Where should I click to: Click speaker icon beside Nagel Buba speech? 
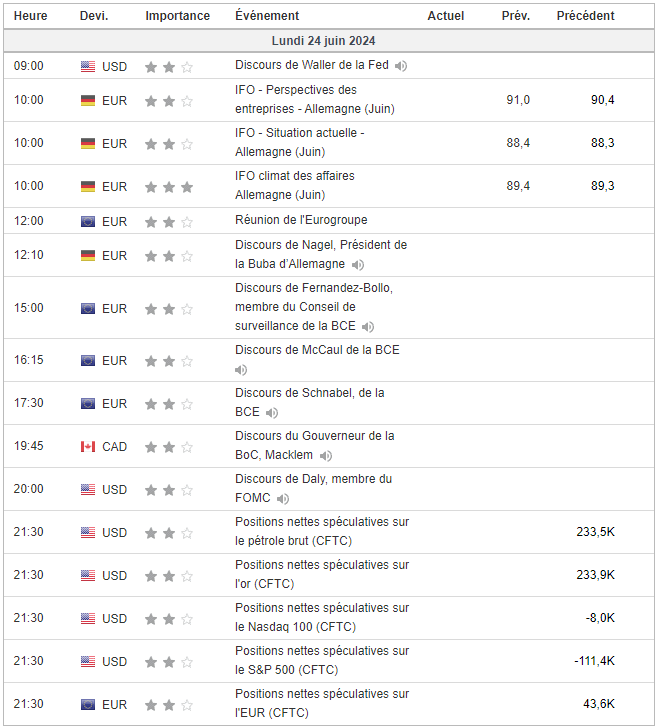click(x=358, y=265)
